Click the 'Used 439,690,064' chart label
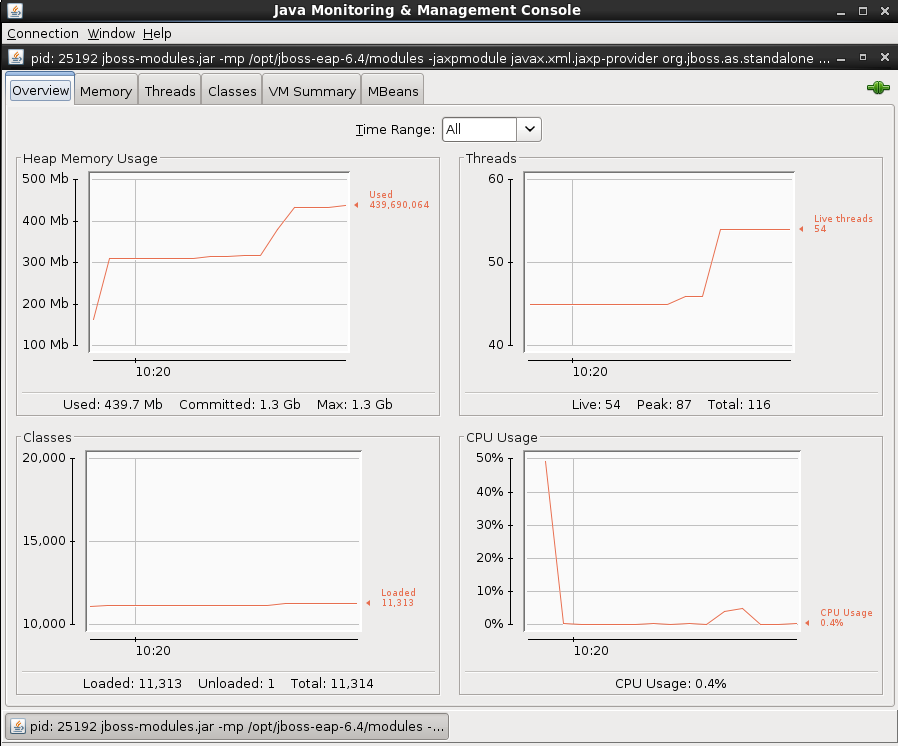Screen dimensions: 898x746 399,200
